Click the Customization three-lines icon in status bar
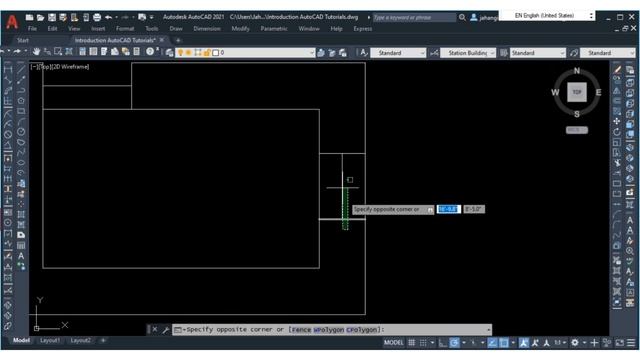Screen dimensions: 640x360 pos(631,343)
